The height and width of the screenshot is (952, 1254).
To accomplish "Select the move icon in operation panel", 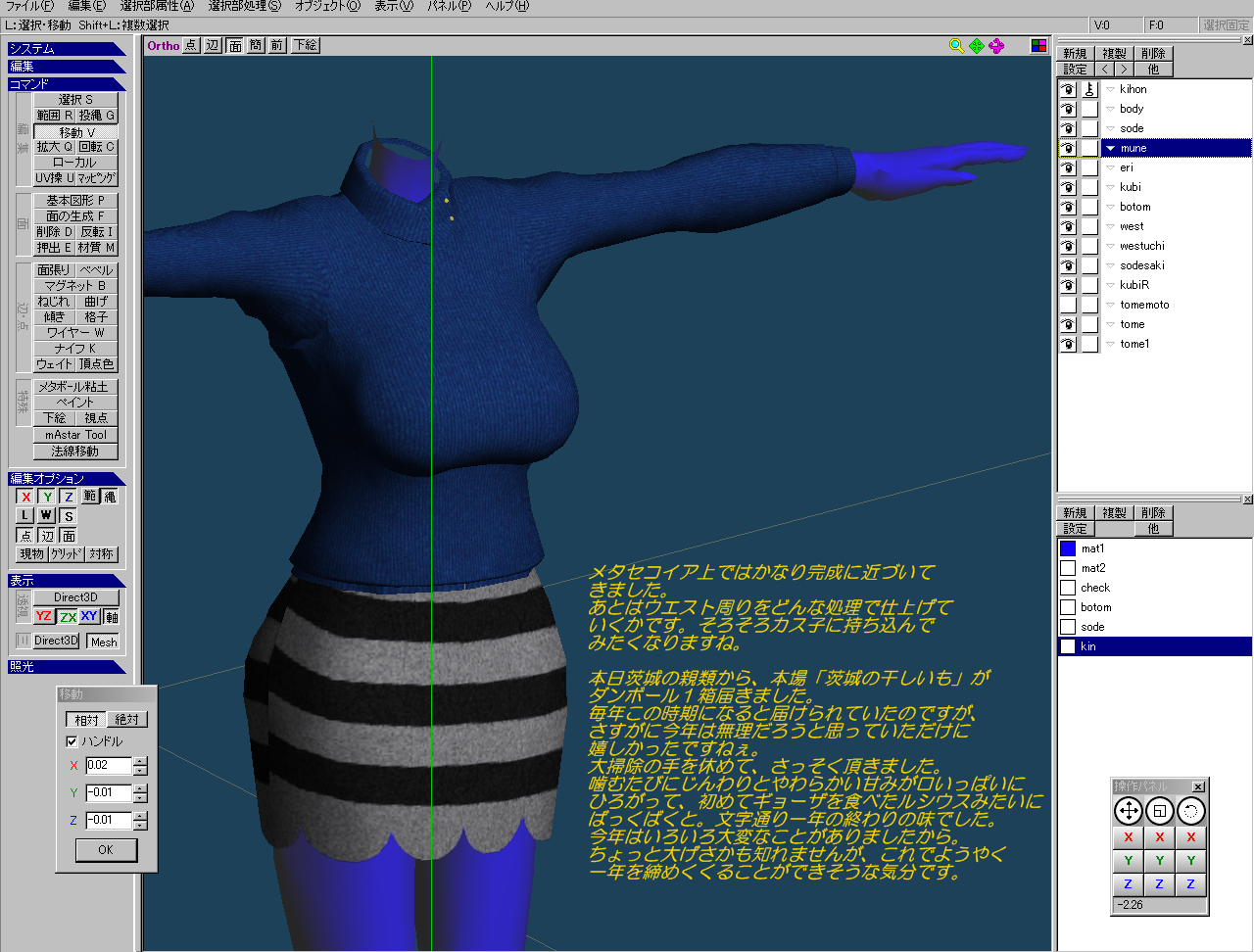I will click(x=1129, y=811).
